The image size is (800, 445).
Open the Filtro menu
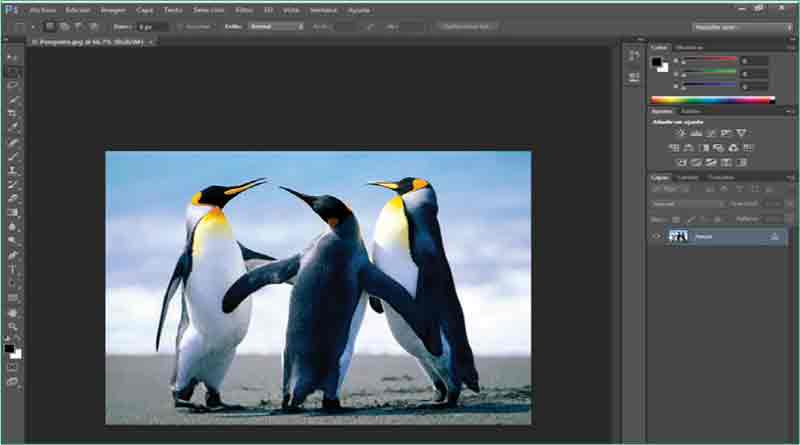[243, 9]
